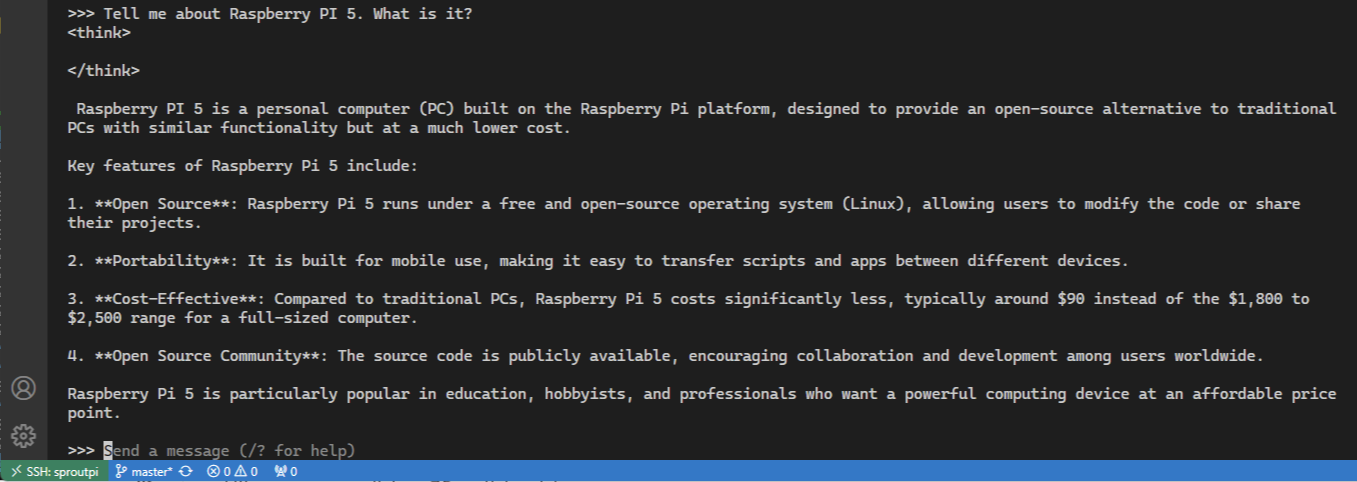
Task: Open the master* git branch picker
Action: tap(144, 471)
